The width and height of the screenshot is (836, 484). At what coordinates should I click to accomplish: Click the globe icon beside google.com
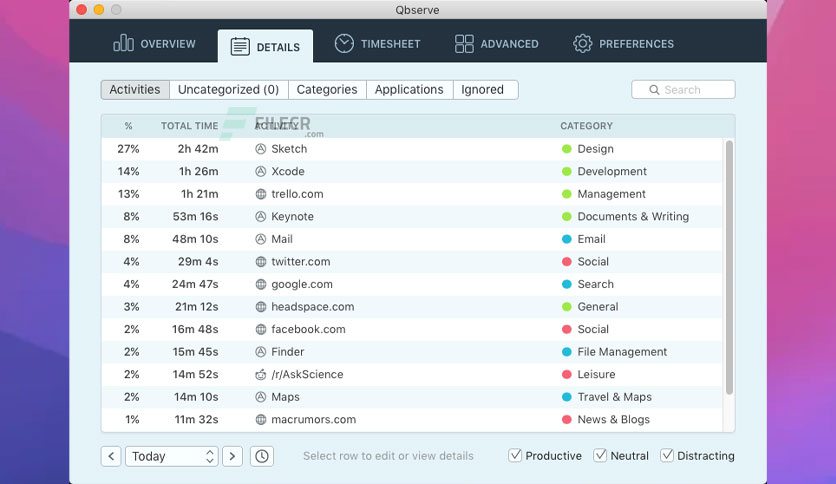(260, 284)
